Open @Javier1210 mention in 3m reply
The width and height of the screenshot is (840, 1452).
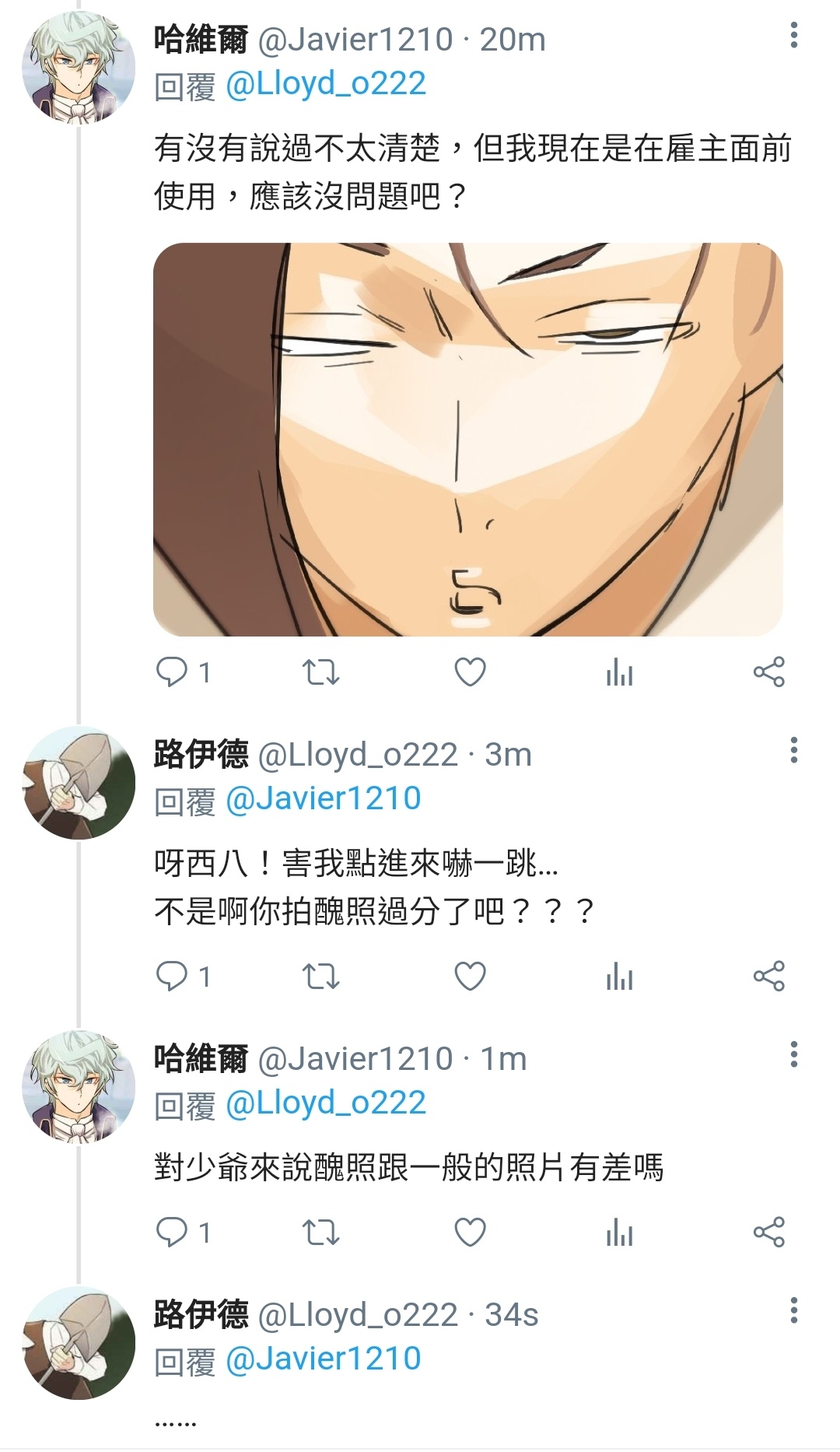324,799
